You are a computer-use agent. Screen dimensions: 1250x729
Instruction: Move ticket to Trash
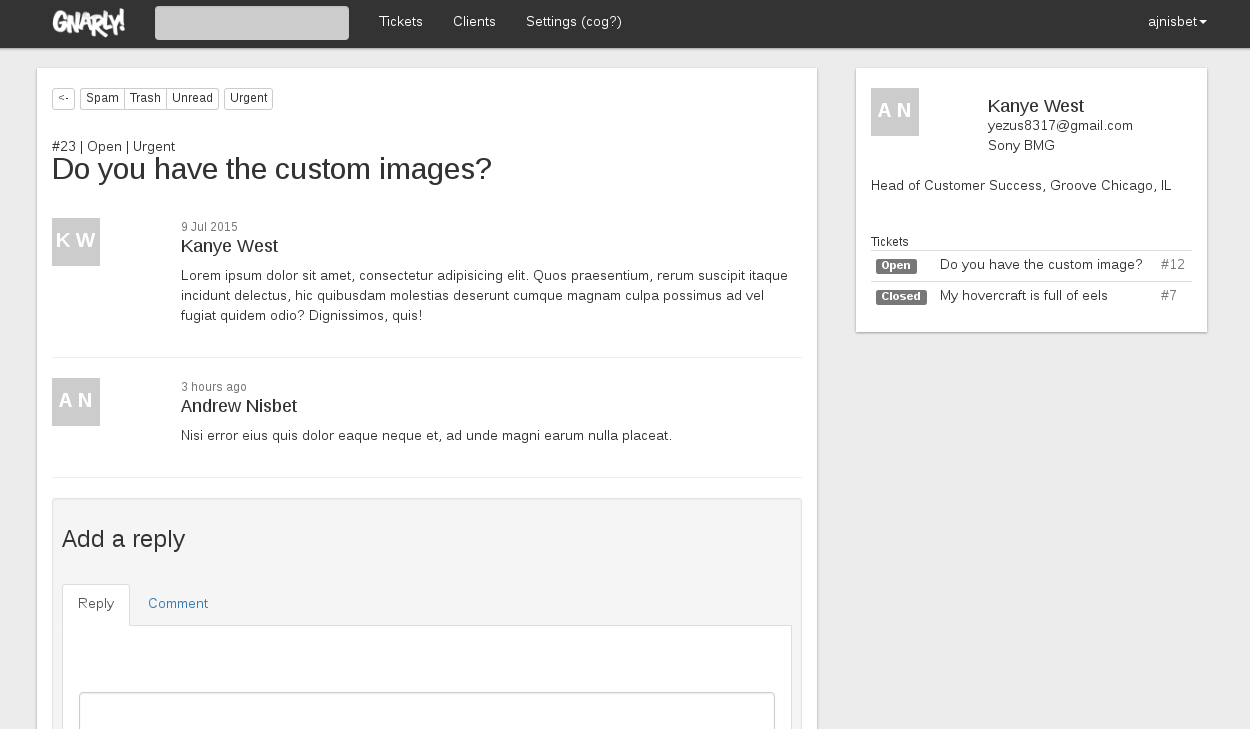145,98
